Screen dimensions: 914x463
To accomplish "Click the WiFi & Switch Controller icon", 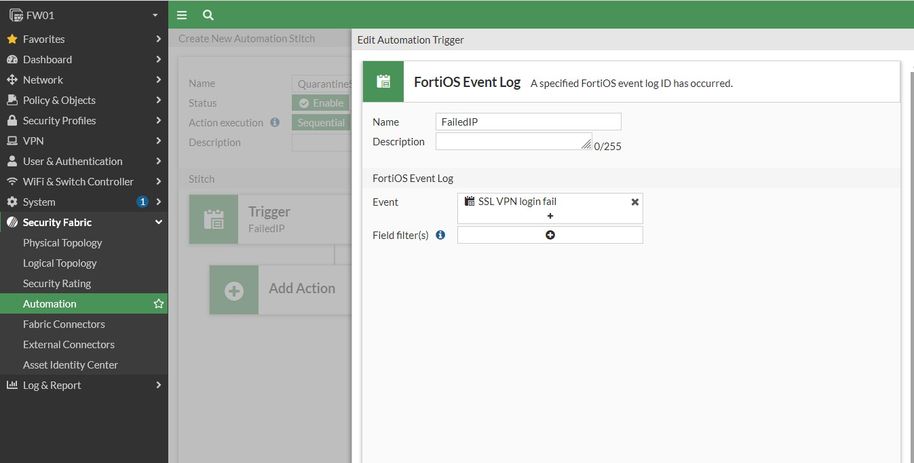I will pos(12,182).
